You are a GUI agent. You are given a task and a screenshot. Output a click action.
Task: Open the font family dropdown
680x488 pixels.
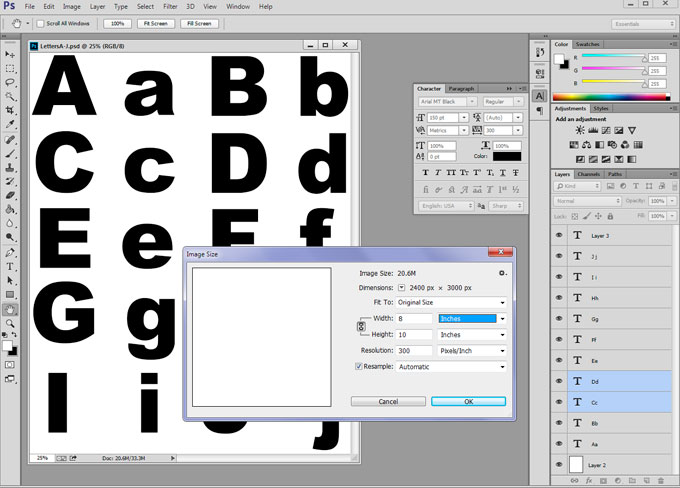coord(448,102)
